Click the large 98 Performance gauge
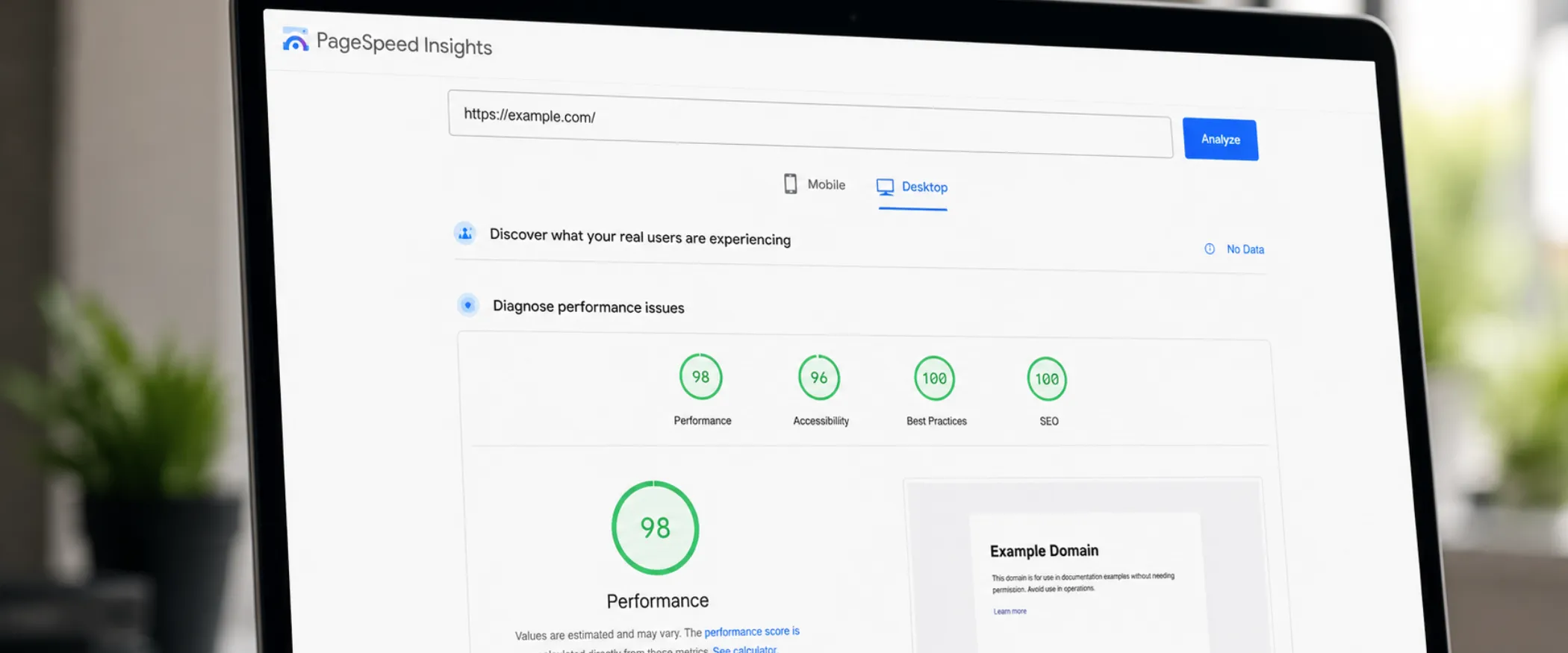Screen dimensions: 1568x653 655,528
